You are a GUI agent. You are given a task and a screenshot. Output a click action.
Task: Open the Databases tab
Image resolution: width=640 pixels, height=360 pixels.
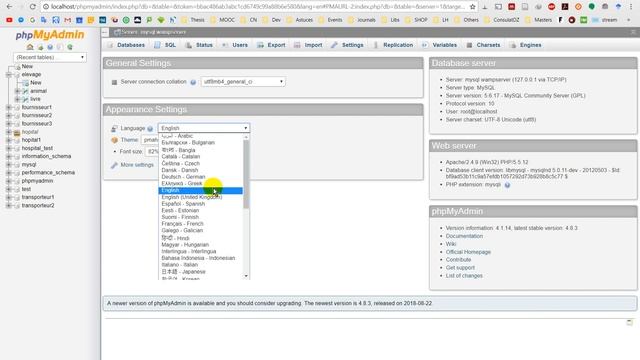tap(126, 45)
